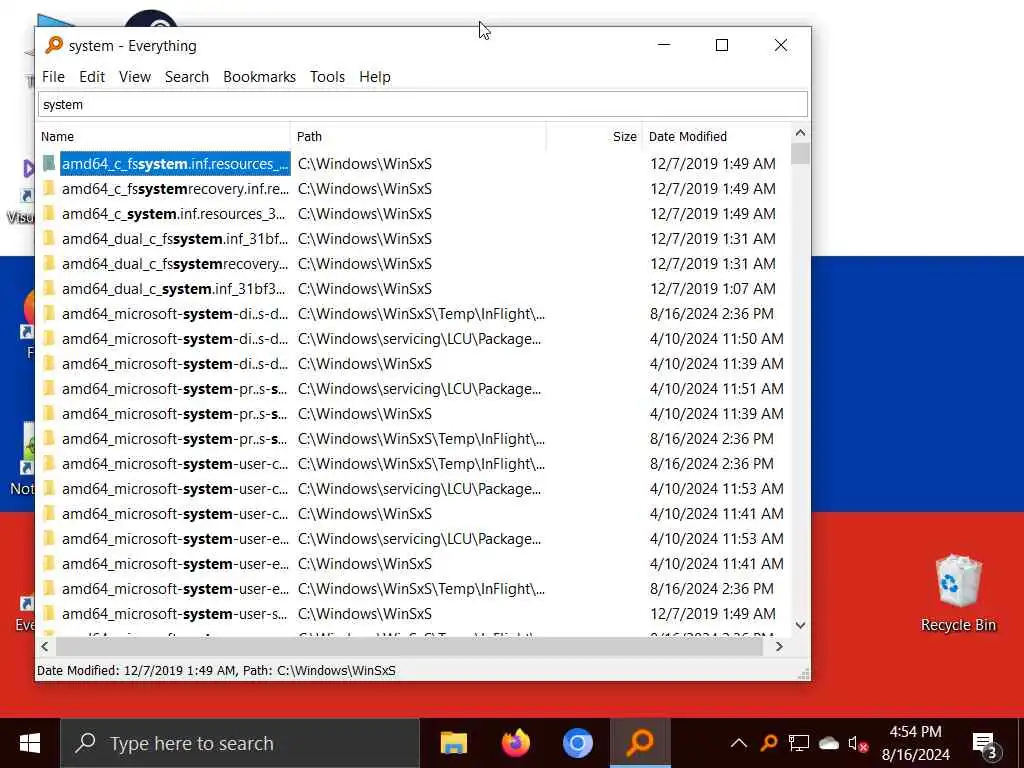Select amd64_c_fssystemrecovery.inf.re... folder name
The height and width of the screenshot is (768, 1024).
tap(175, 189)
